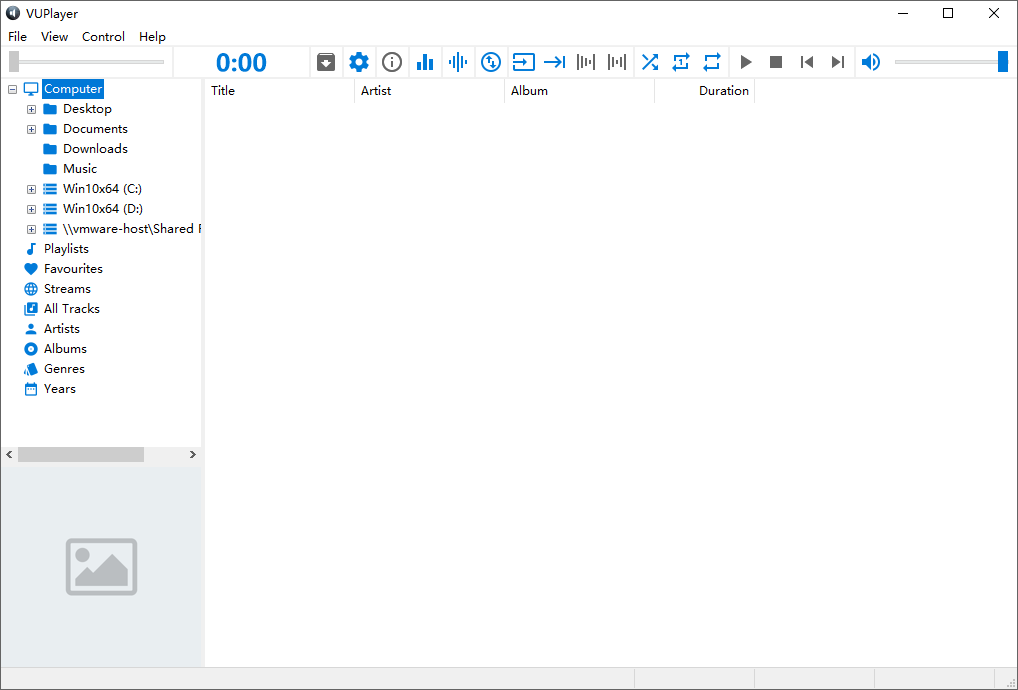Toggle shuffle/random play mode
Viewport: 1018px width, 690px height.
[650, 62]
